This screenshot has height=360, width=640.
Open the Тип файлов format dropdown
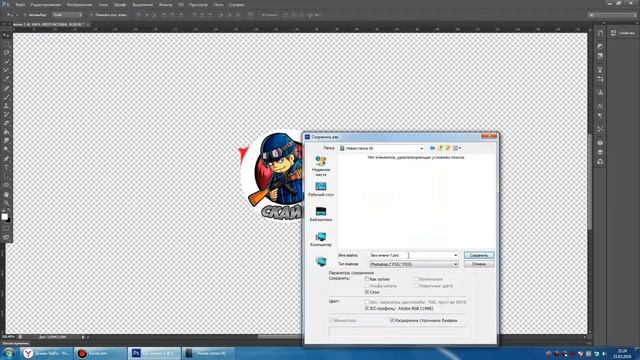click(x=456, y=264)
